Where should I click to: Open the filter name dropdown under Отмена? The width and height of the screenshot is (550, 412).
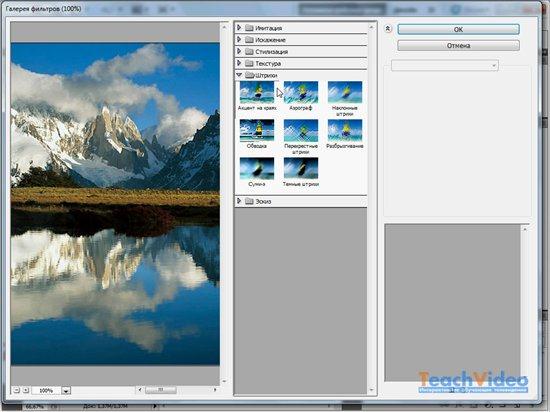(444, 65)
